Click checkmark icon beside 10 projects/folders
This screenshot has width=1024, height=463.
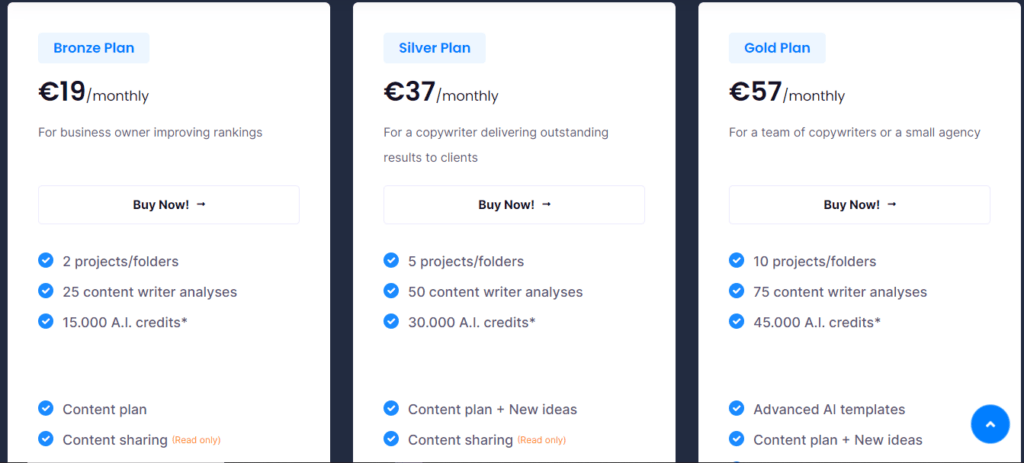click(737, 261)
